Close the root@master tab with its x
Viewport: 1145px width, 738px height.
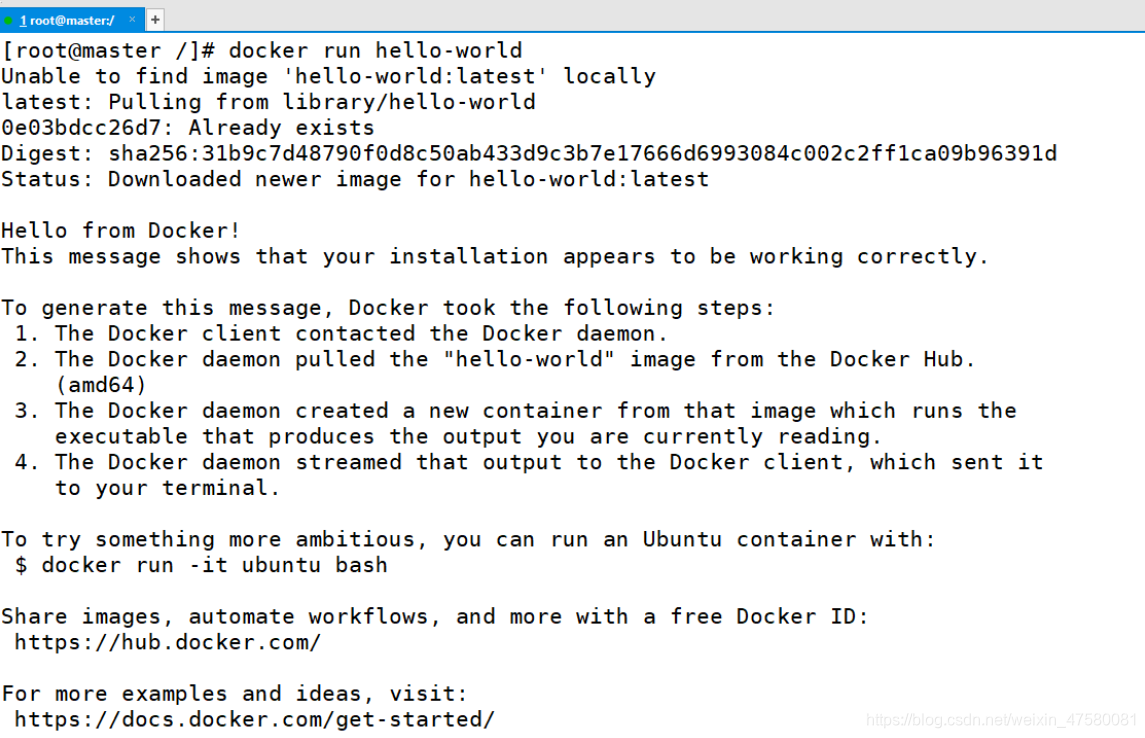tap(132, 20)
